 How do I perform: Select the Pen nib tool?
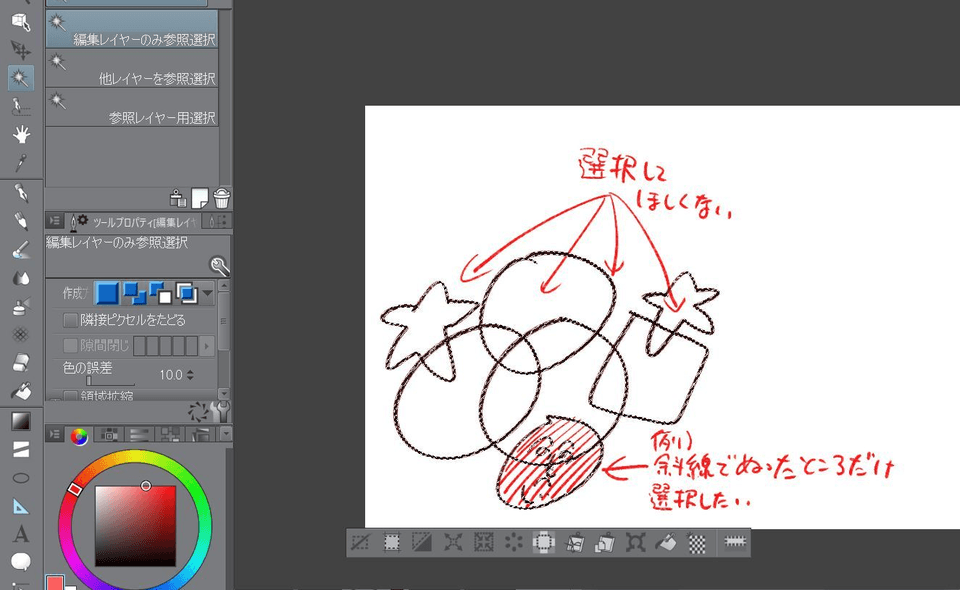[21, 193]
